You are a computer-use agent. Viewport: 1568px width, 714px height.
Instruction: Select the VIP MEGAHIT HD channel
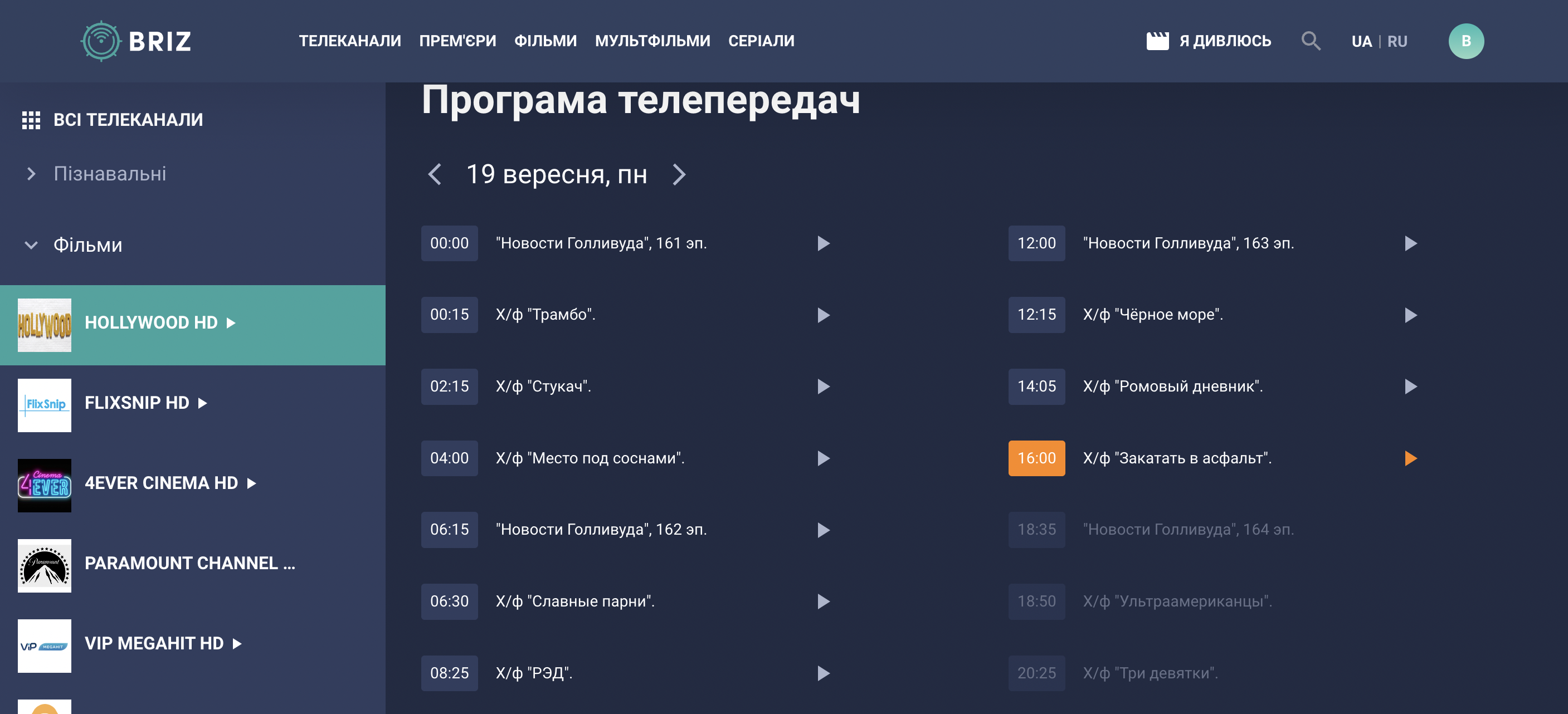click(154, 643)
